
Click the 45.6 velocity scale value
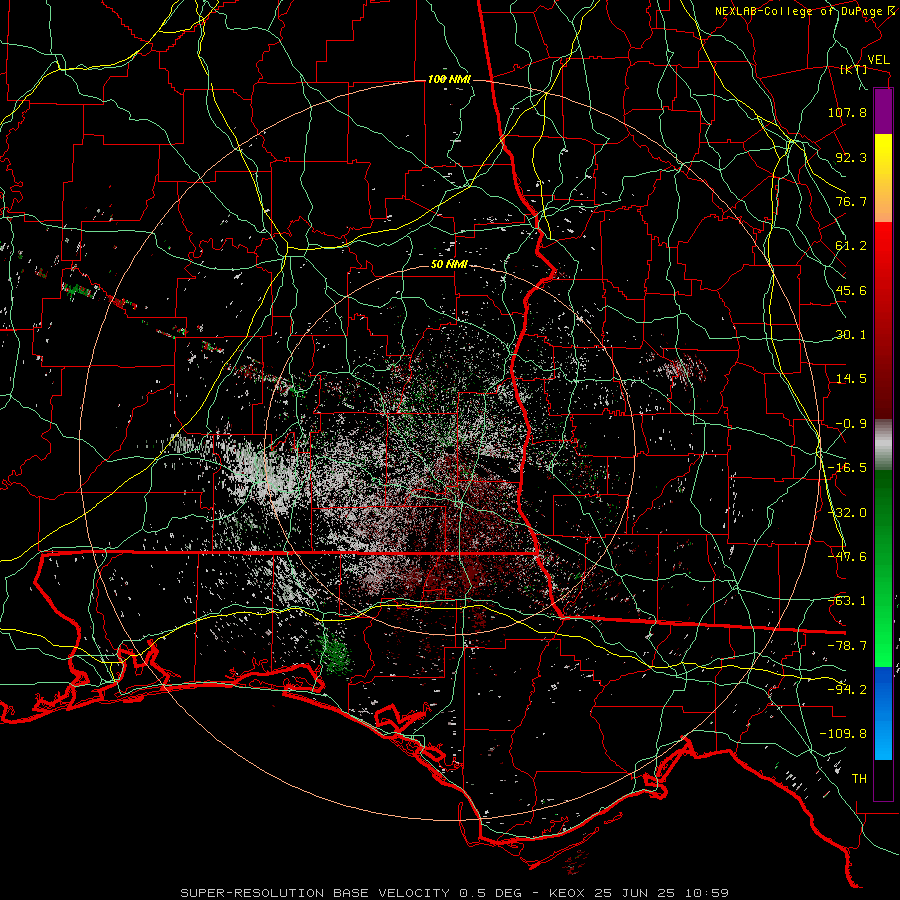[851, 290]
